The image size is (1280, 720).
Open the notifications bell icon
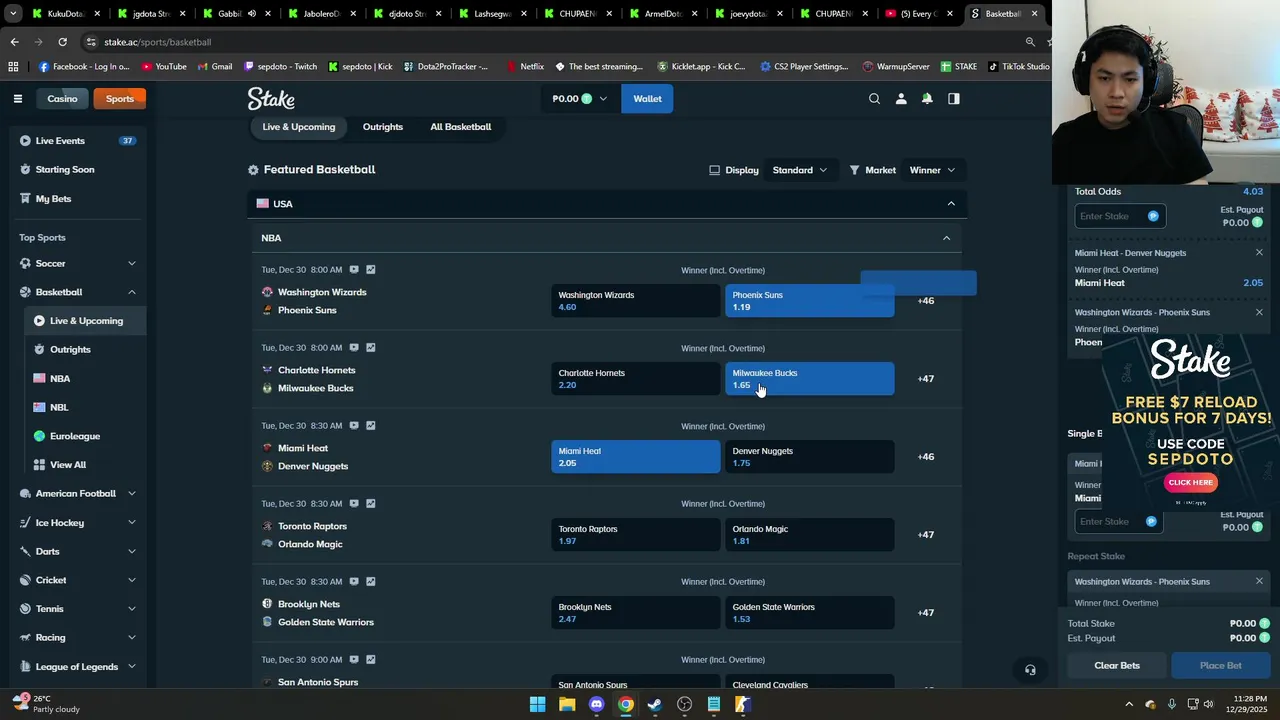pos(927,99)
